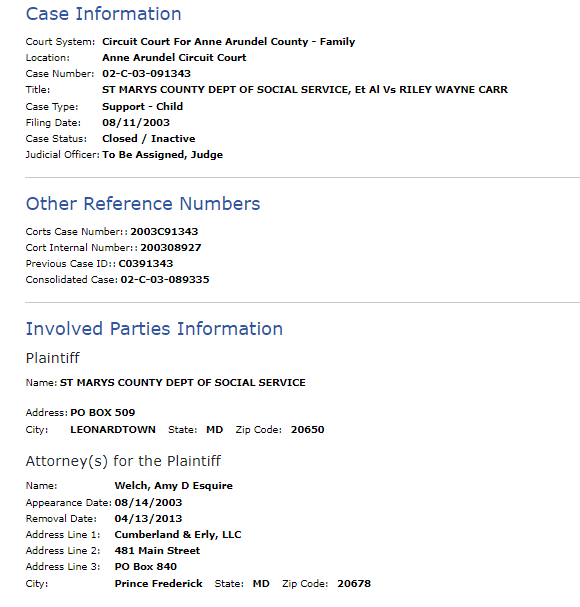Click the attorney removal date 04/13/2013
Screen dimensions: 580x607
point(148,519)
